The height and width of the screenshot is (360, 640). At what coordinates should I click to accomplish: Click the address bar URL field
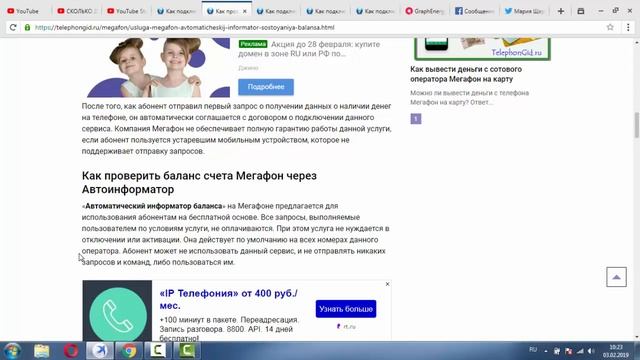[x=318, y=27]
